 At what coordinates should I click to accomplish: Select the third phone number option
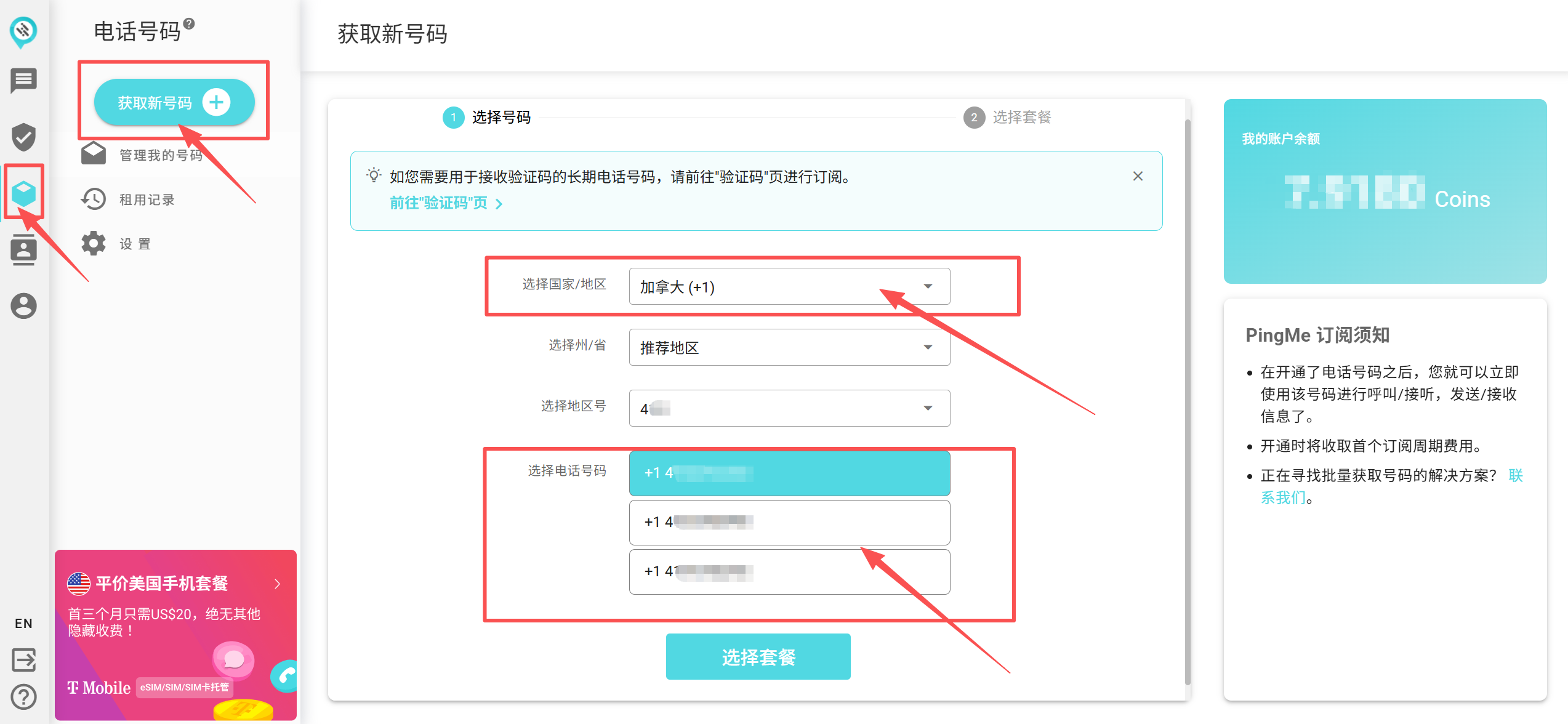[789, 572]
